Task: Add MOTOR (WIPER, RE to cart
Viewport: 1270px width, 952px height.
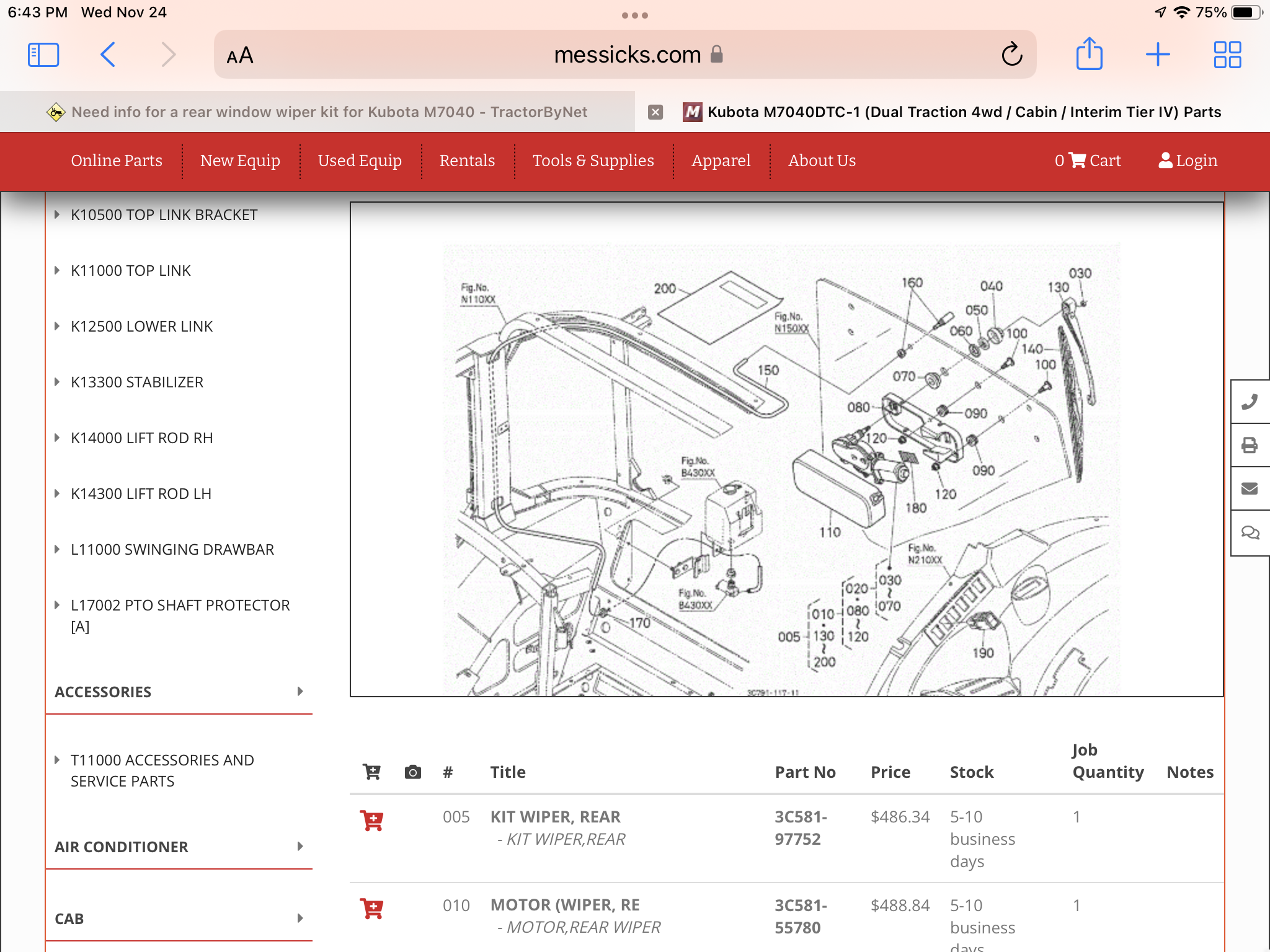Action: click(372, 909)
